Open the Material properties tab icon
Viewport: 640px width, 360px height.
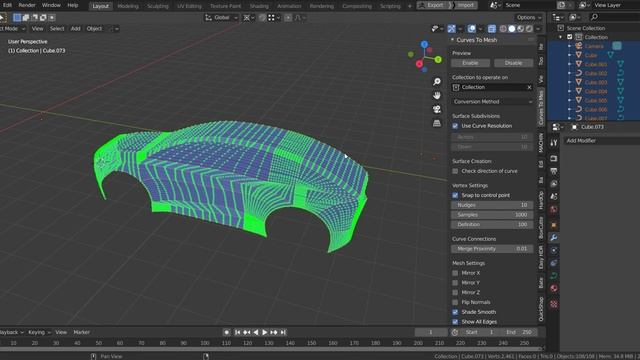(553, 288)
